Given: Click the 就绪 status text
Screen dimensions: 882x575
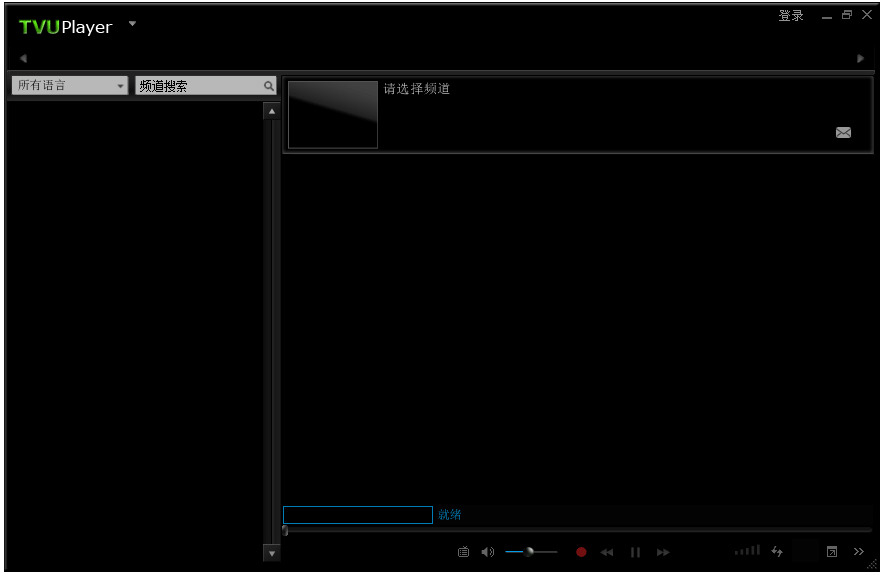Looking at the screenshot, I should (449, 515).
